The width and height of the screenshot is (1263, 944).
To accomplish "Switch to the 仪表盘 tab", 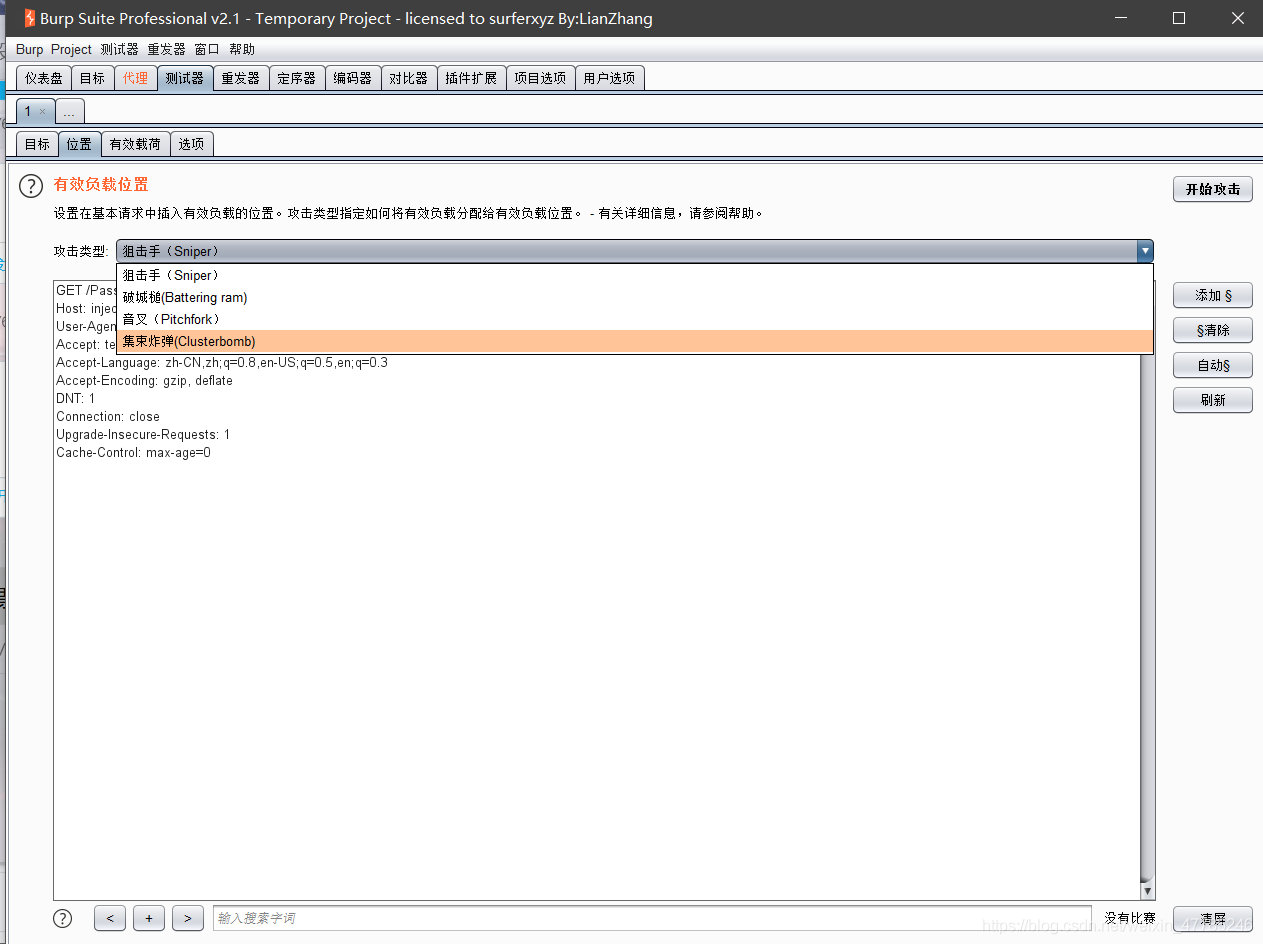I will [x=43, y=78].
